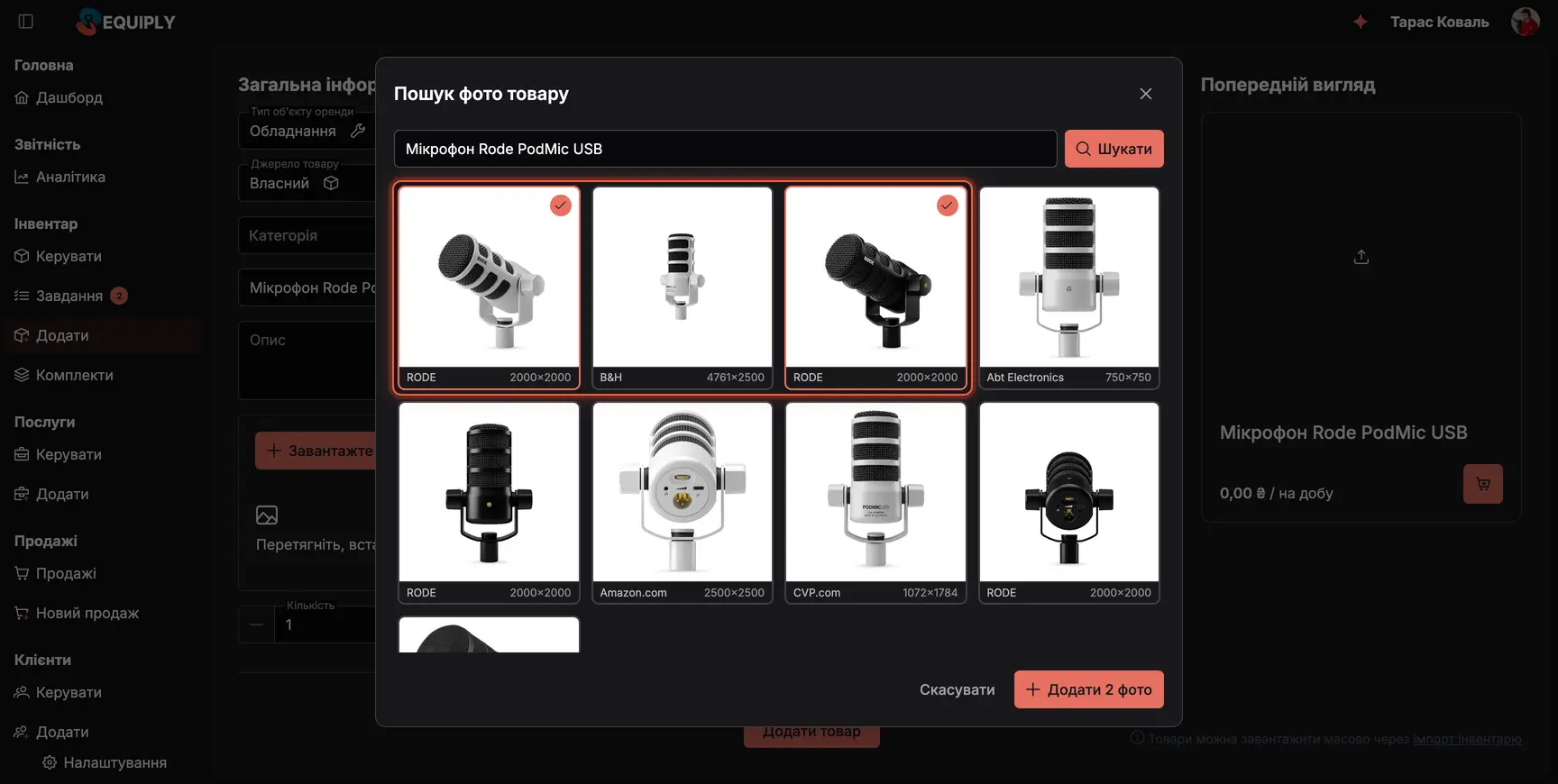Image resolution: width=1558 pixels, height=784 pixels.
Task: Open the user avatar menu
Action: [x=1526, y=22]
